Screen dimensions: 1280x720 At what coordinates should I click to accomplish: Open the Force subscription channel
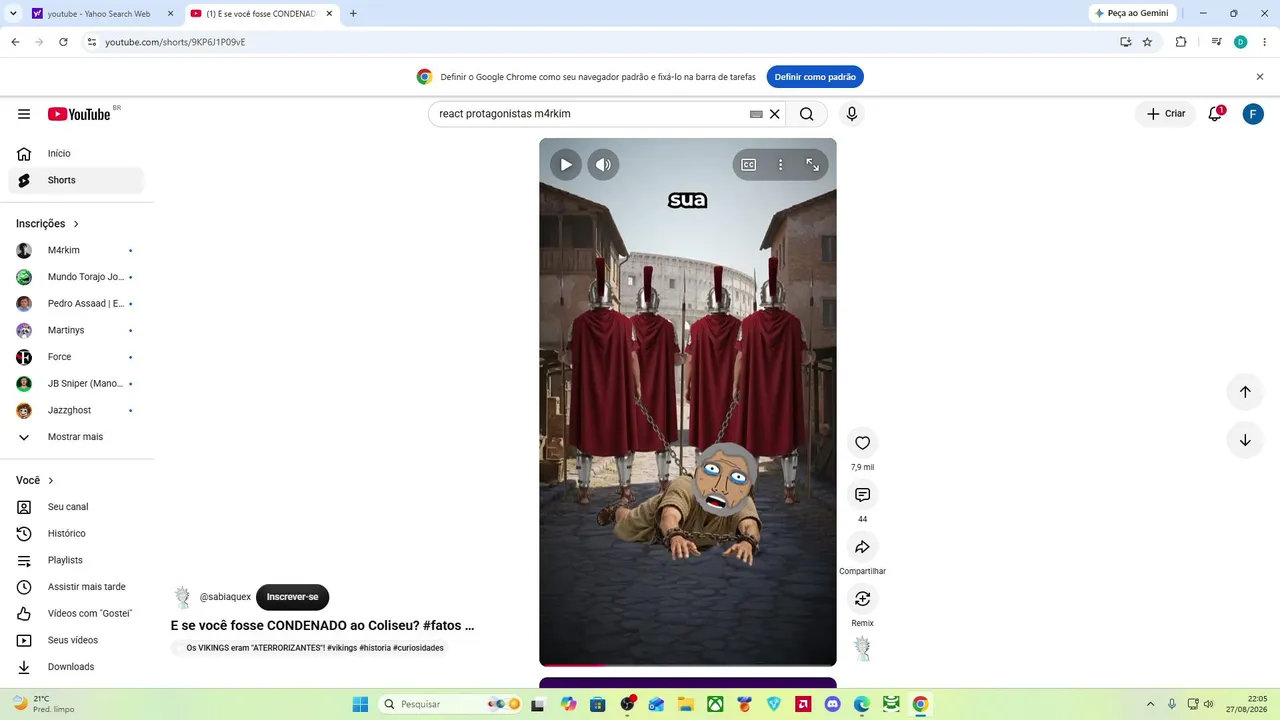pyautogui.click(x=76, y=357)
